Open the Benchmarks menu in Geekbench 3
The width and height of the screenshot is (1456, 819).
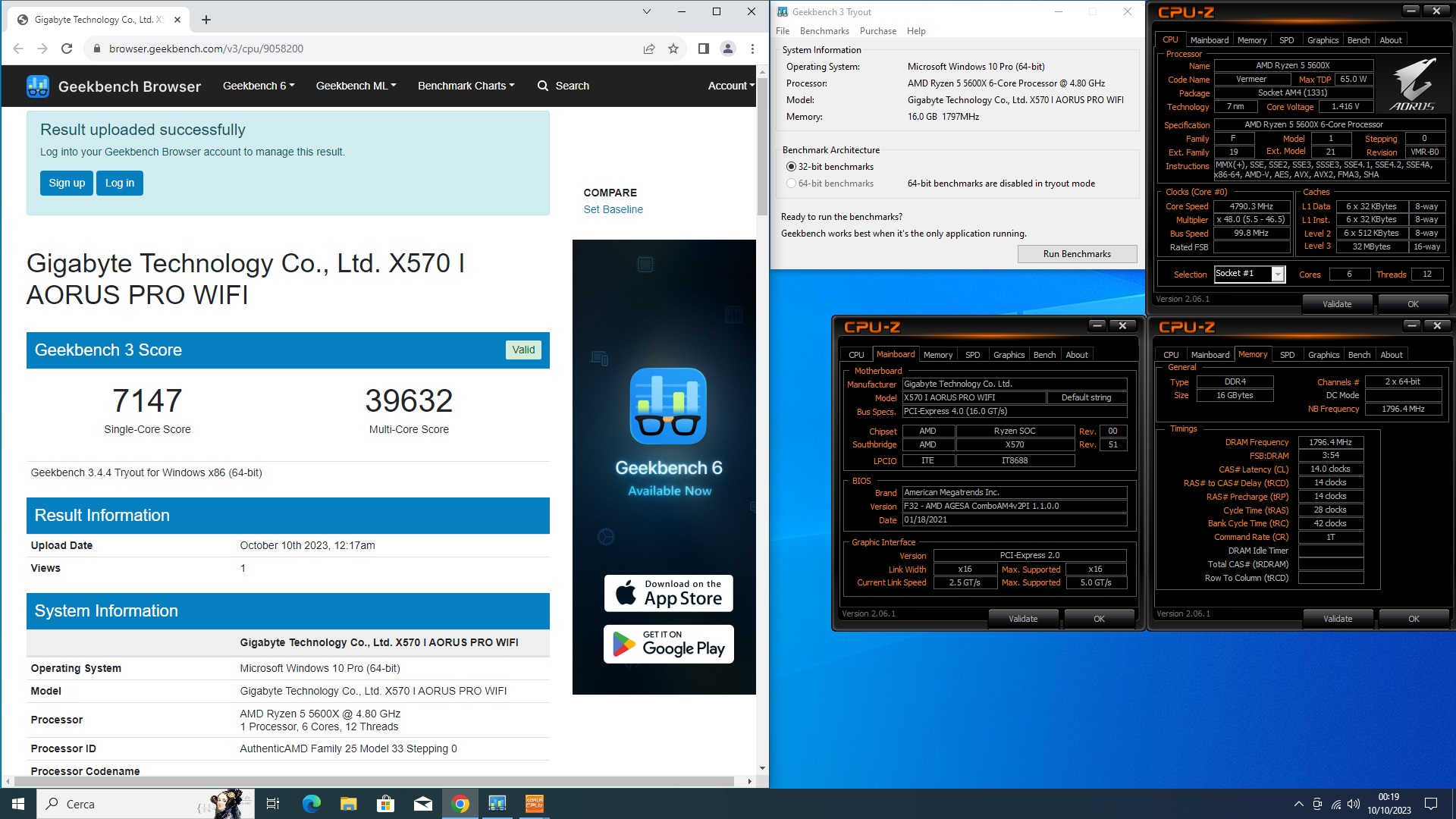824,31
